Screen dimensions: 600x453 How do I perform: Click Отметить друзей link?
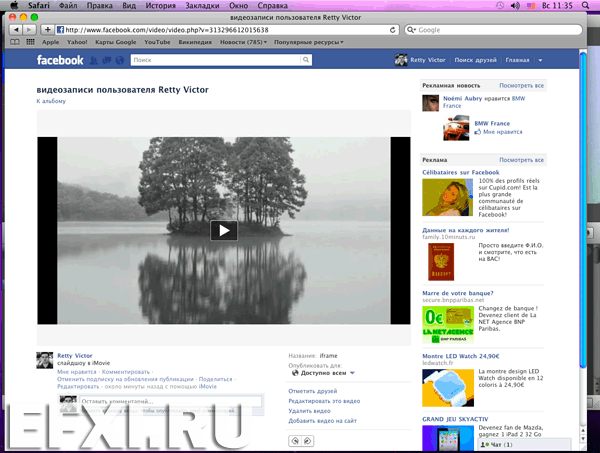313,391
